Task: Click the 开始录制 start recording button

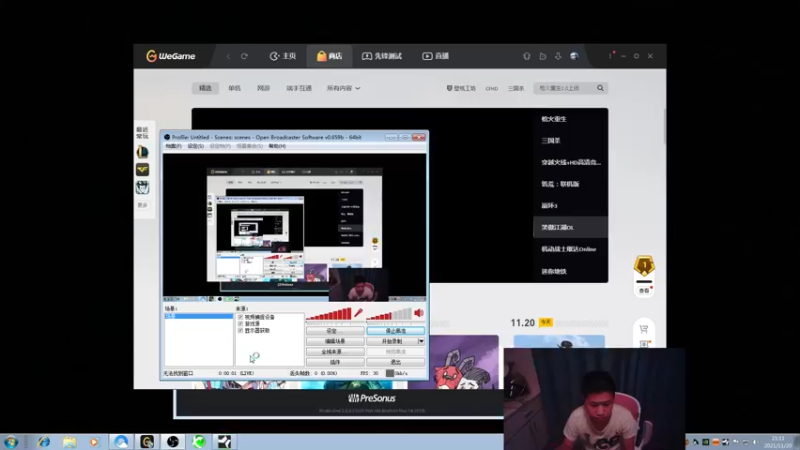Action: pyautogui.click(x=392, y=341)
